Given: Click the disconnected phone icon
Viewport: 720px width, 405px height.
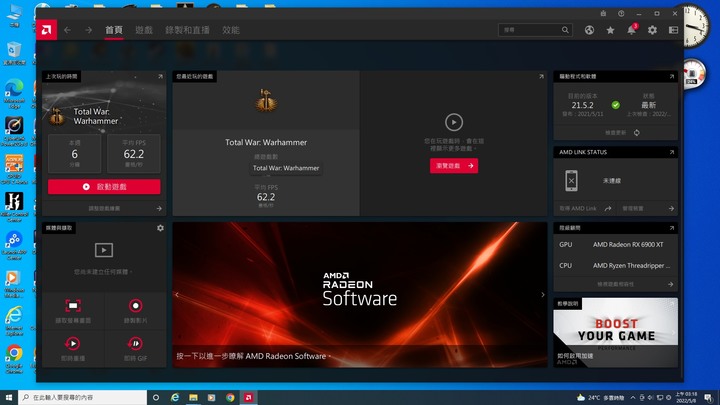Looking at the screenshot, I should click(571, 180).
